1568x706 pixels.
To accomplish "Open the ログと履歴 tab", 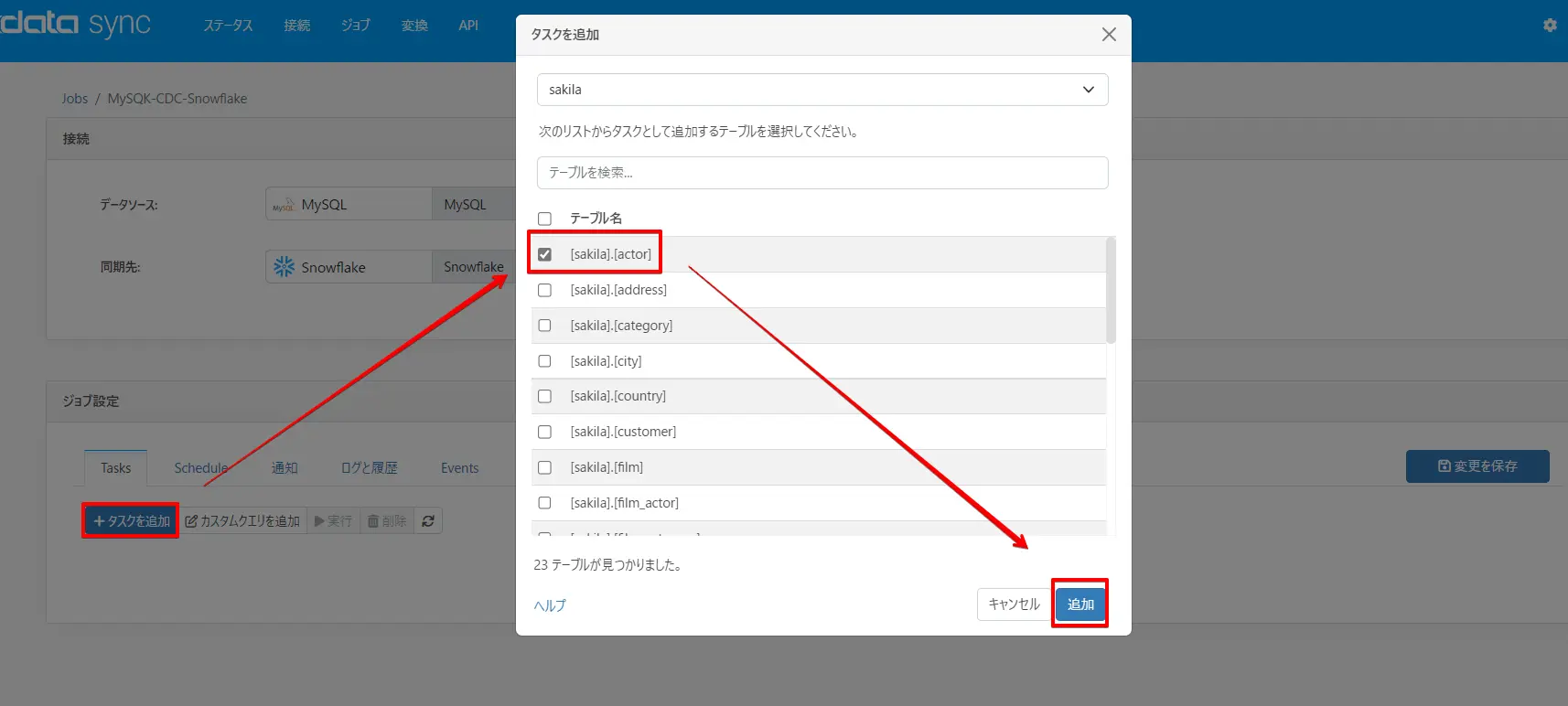I will click(x=369, y=468).
